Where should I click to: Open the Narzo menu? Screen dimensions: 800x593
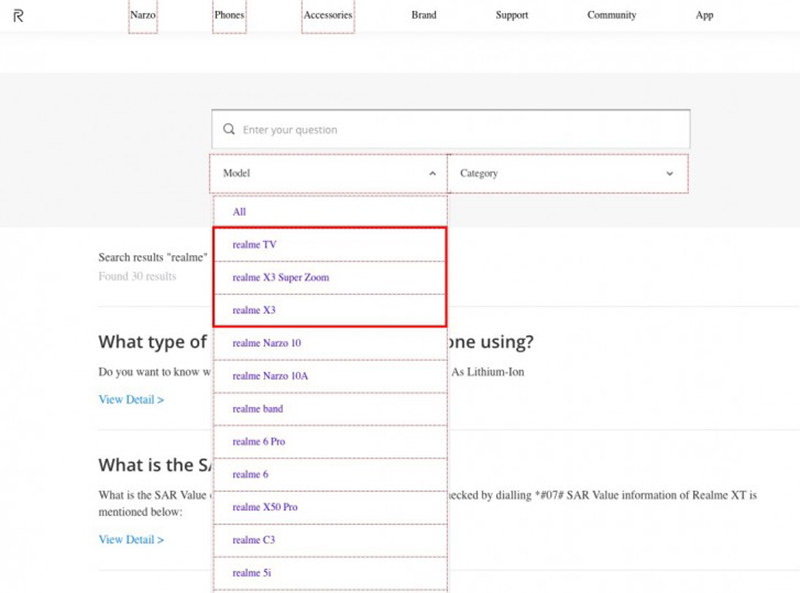tap(143, 16)
